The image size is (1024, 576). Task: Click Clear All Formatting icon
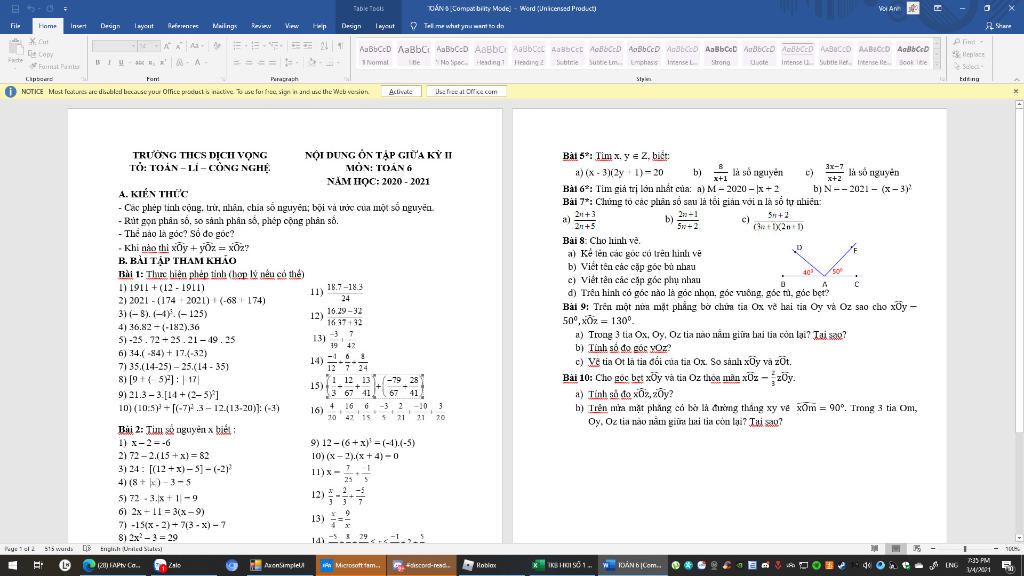[217, 46]
